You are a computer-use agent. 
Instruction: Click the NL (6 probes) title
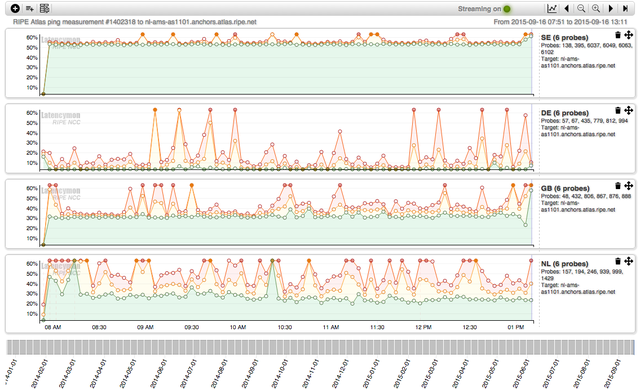pos(564,264)
